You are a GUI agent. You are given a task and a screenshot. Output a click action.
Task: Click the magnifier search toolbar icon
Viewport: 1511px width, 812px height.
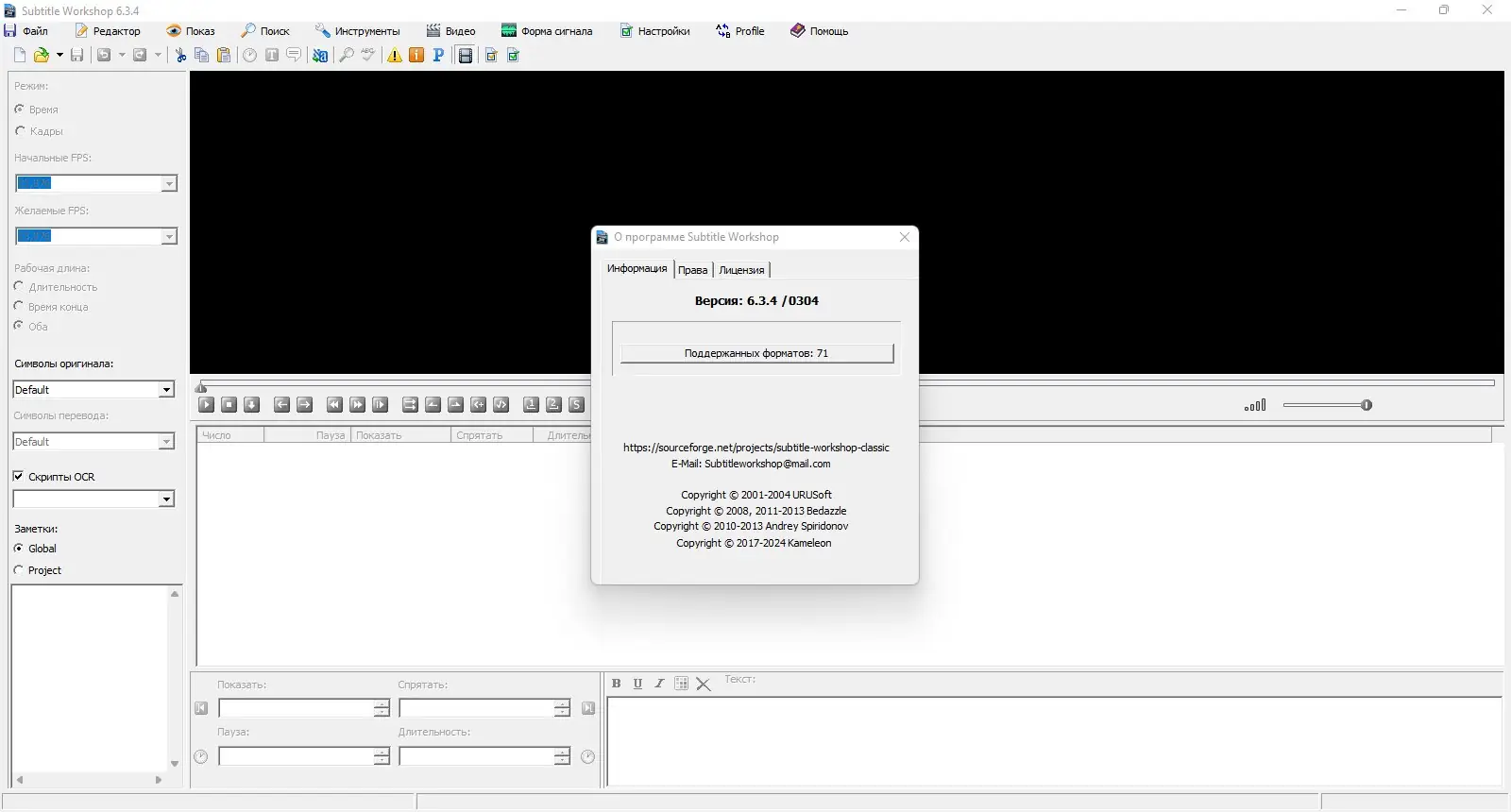347,56
